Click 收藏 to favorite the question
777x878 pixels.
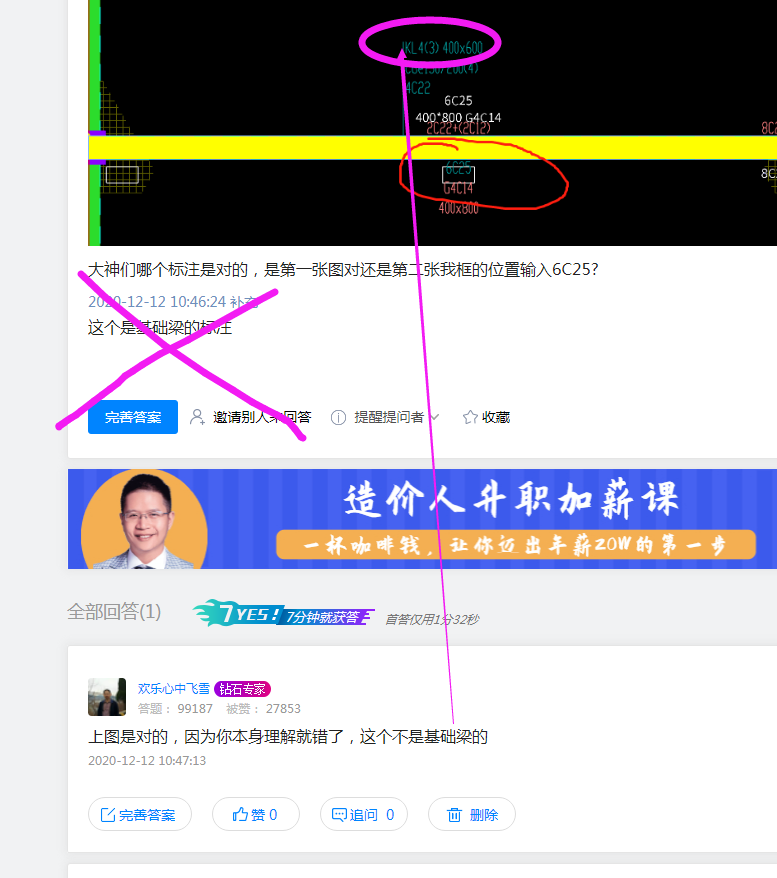[x=496, y=417]
